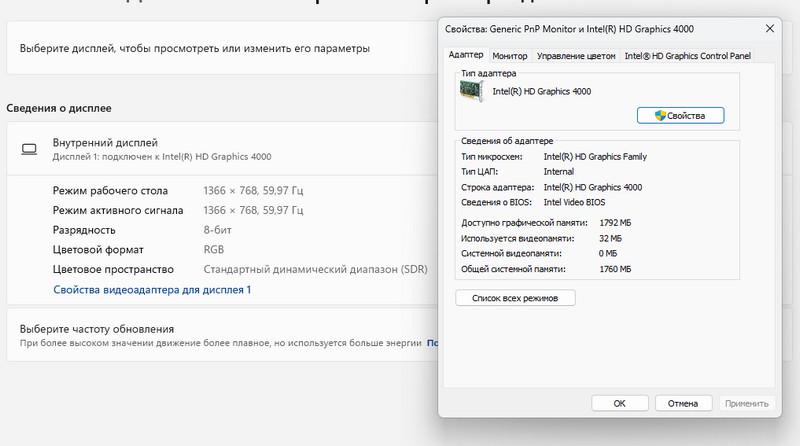
Task: Close the adapter properties dialog
Action: (767, 28)
